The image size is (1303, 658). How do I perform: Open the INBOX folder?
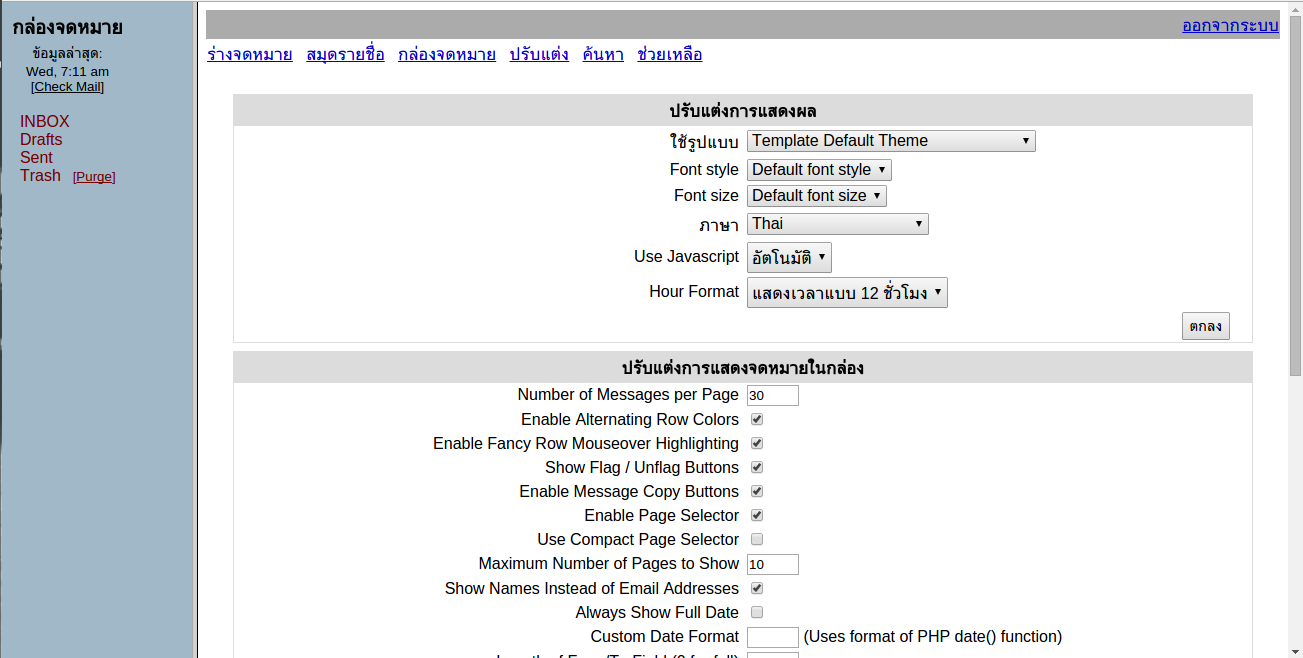pyautogui.click(x=45, y=122)
